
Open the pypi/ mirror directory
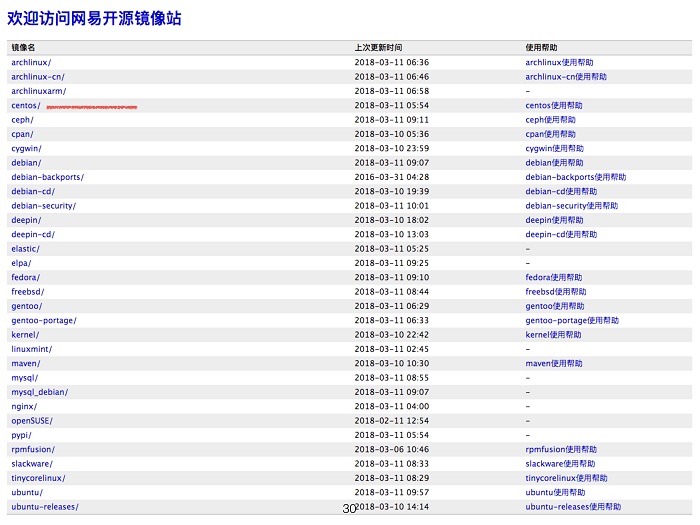(x=21, y=435)
